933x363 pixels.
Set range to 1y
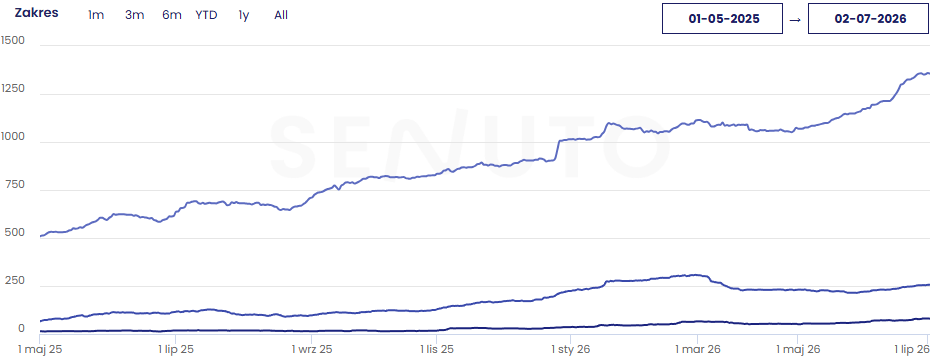point(243,15)
